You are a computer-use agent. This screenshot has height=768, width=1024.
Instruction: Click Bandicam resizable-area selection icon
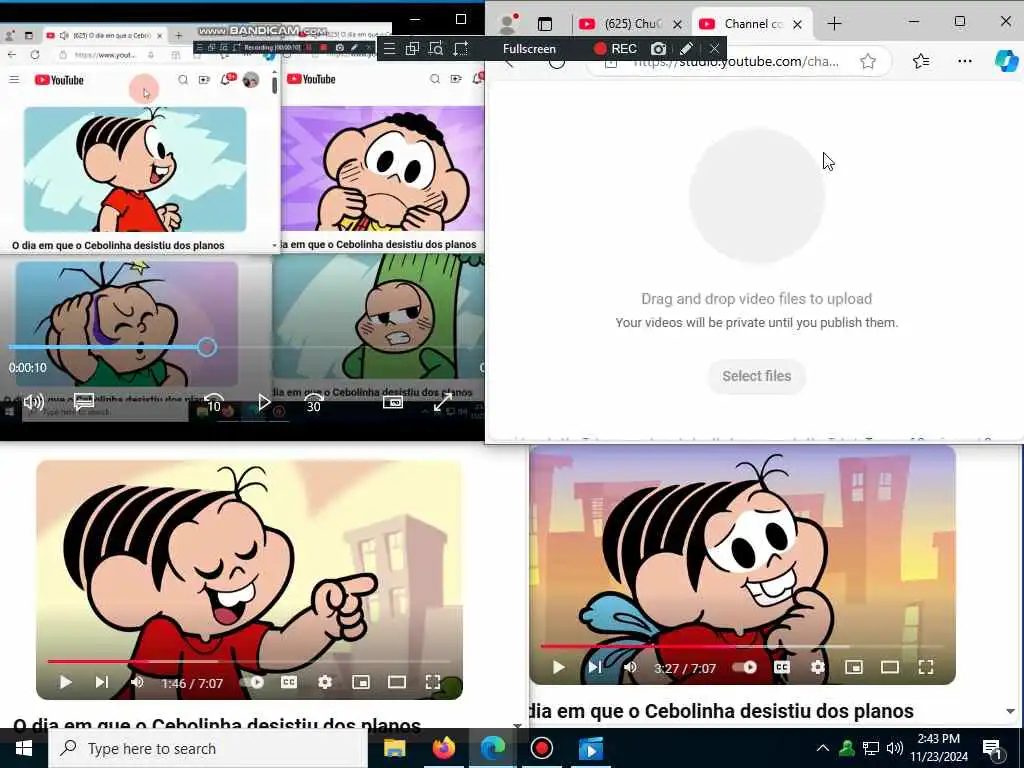point(461,49)
